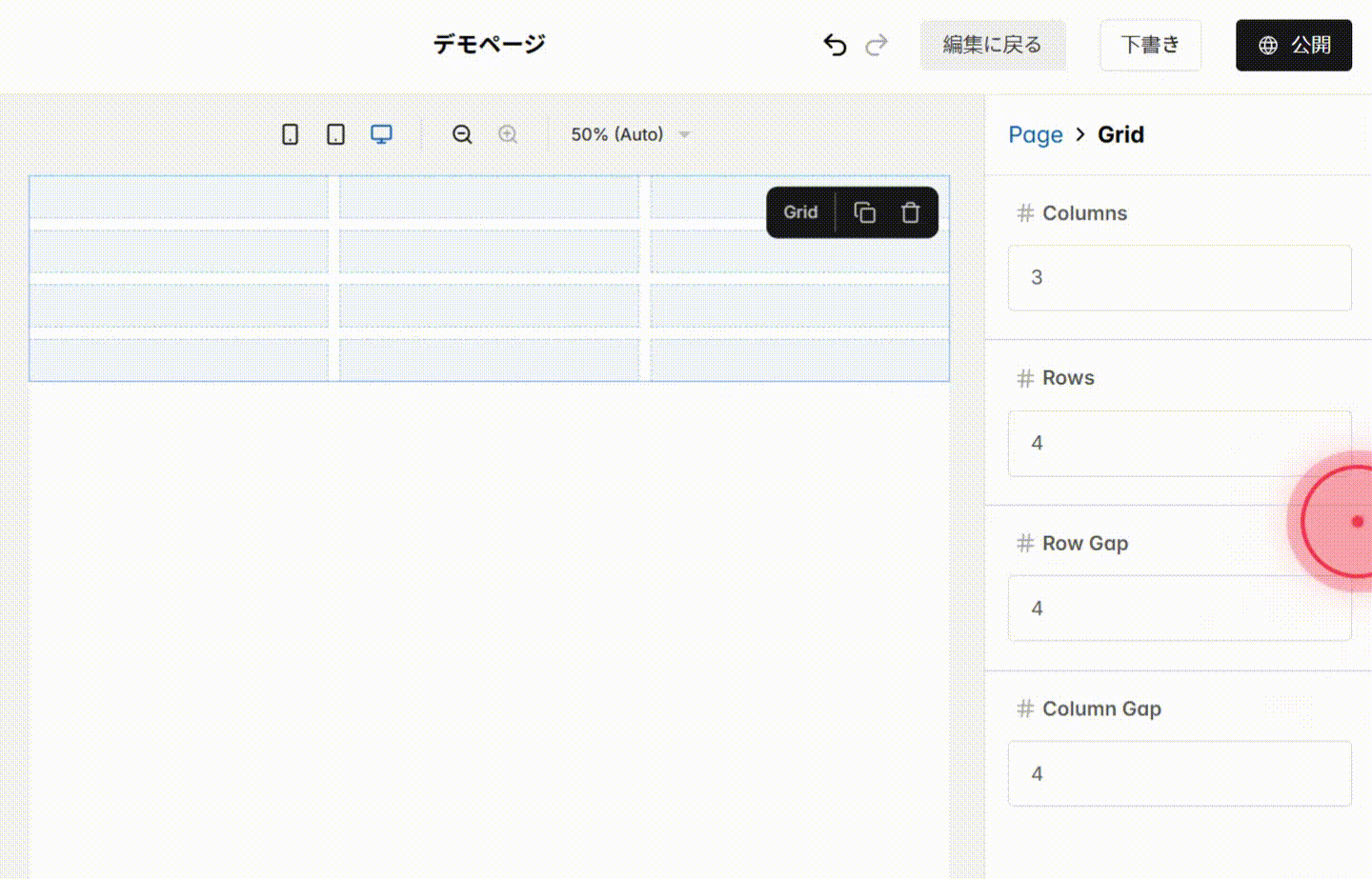Redo the last undone action
This screenshot has width=1372, height=879.
coord(877,44)
